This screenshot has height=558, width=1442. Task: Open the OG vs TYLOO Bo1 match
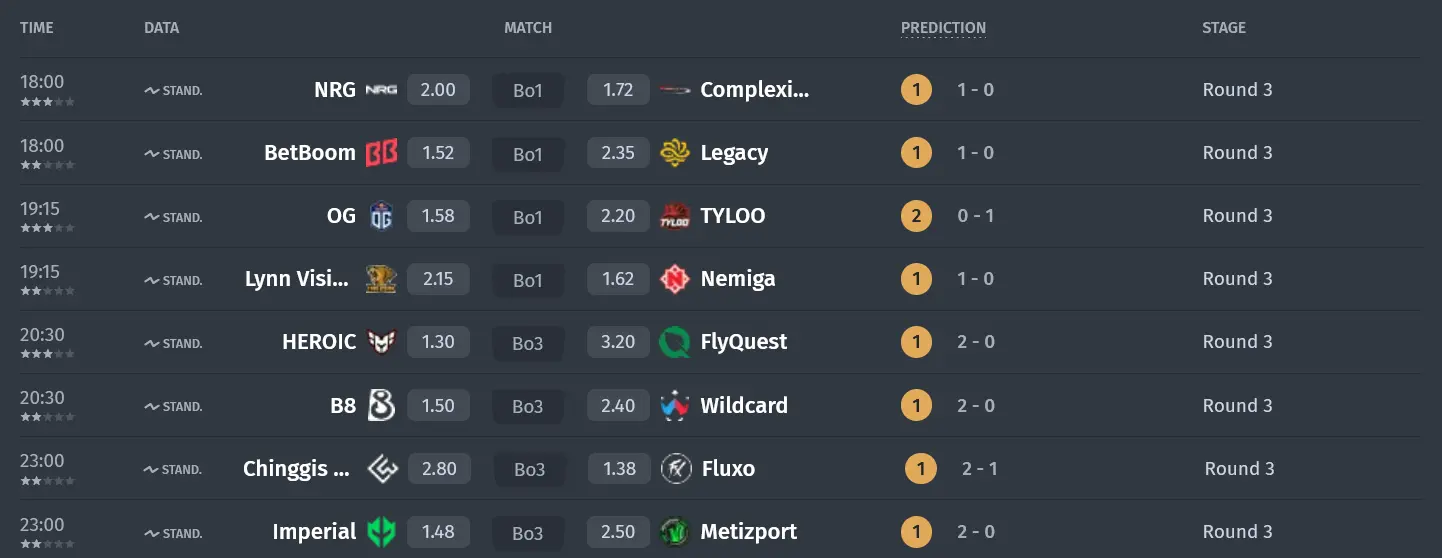point(528,217)
